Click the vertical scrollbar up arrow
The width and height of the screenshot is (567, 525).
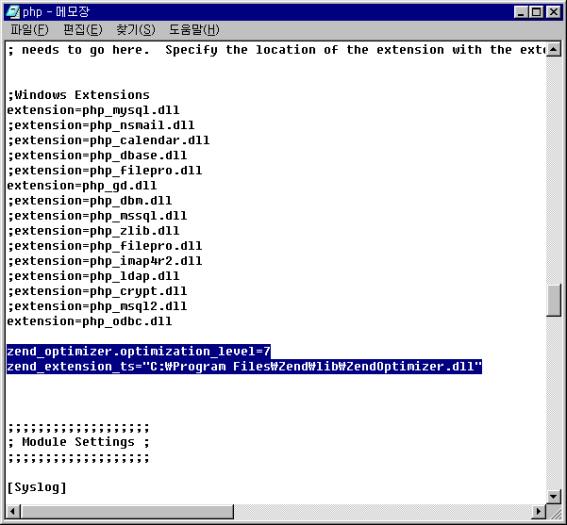(553, 49)
